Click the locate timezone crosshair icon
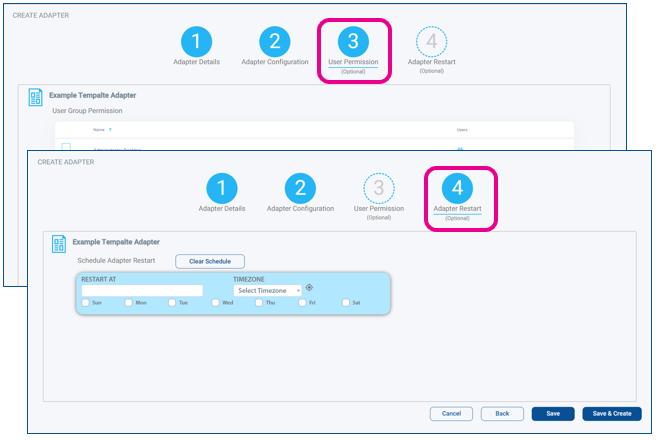The image size is (656, 440). 310,288
